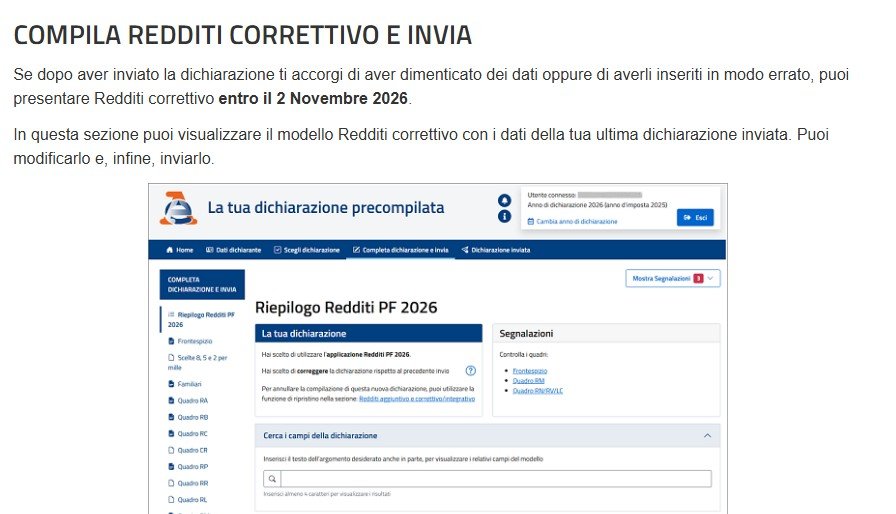Viewport: 896px width, 514px height.
Task: Expand Mostra Segnalazioni dropdown
Action: tap(673, 279)
